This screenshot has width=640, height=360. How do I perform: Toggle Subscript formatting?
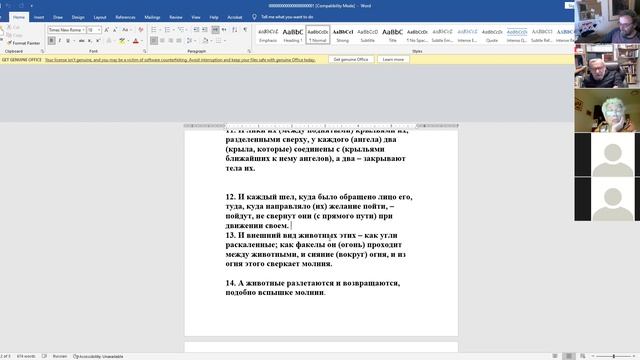[89, 40]
